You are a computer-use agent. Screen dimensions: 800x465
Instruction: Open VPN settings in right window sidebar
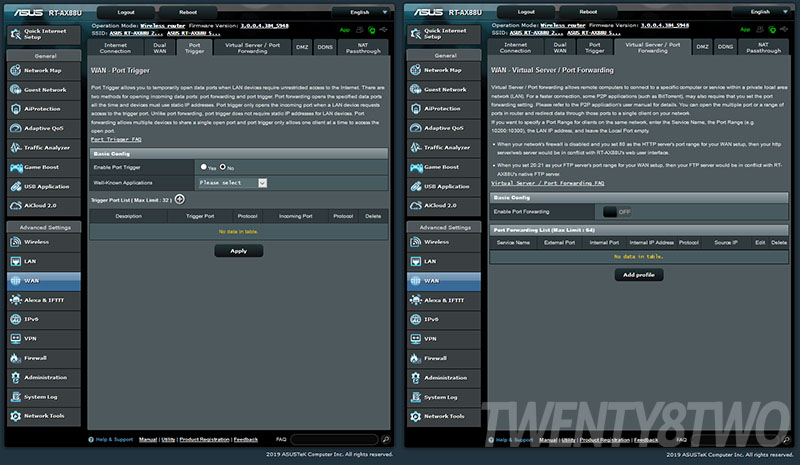click(444, 339)
